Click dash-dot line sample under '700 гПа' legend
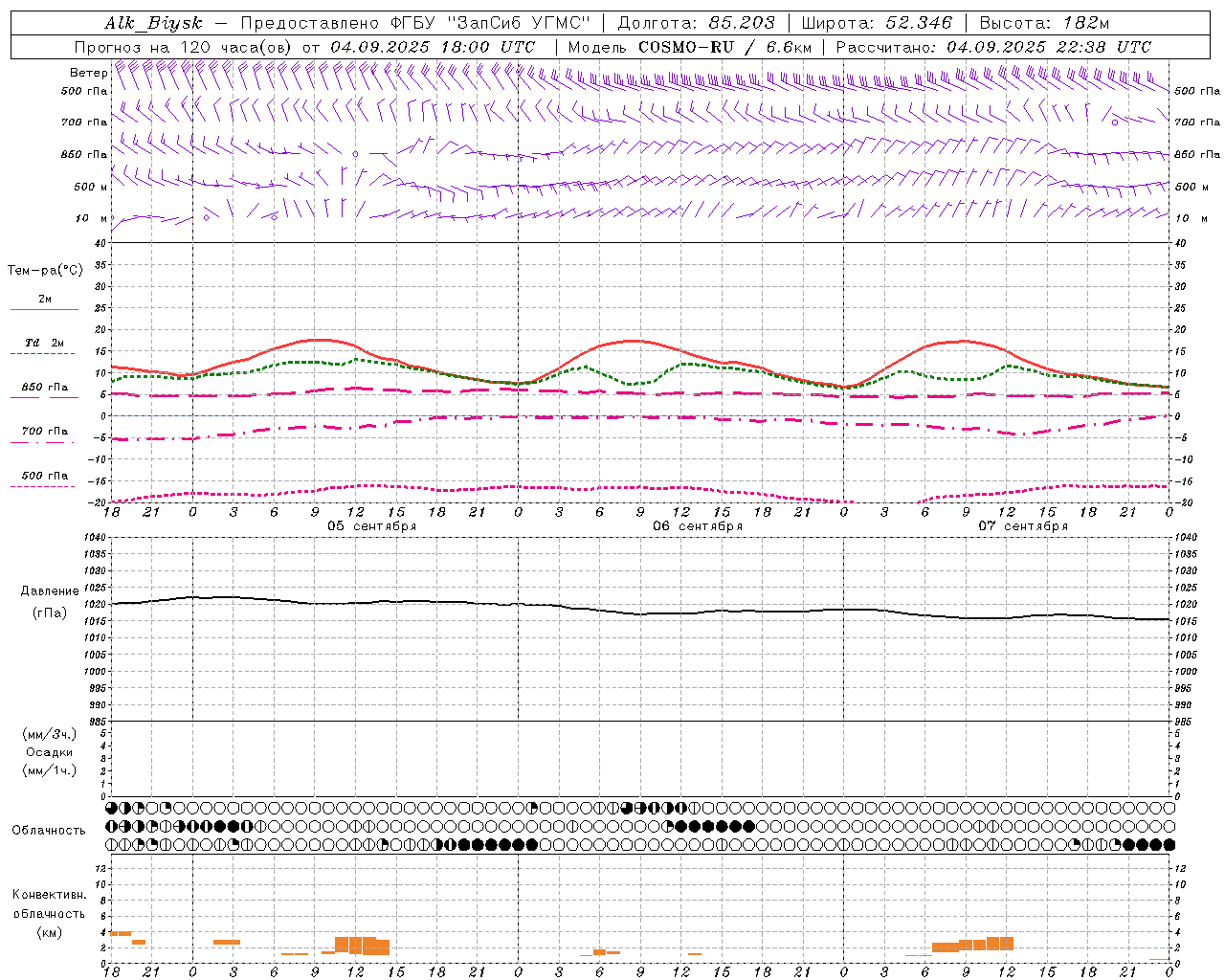 tap(42, 442)
